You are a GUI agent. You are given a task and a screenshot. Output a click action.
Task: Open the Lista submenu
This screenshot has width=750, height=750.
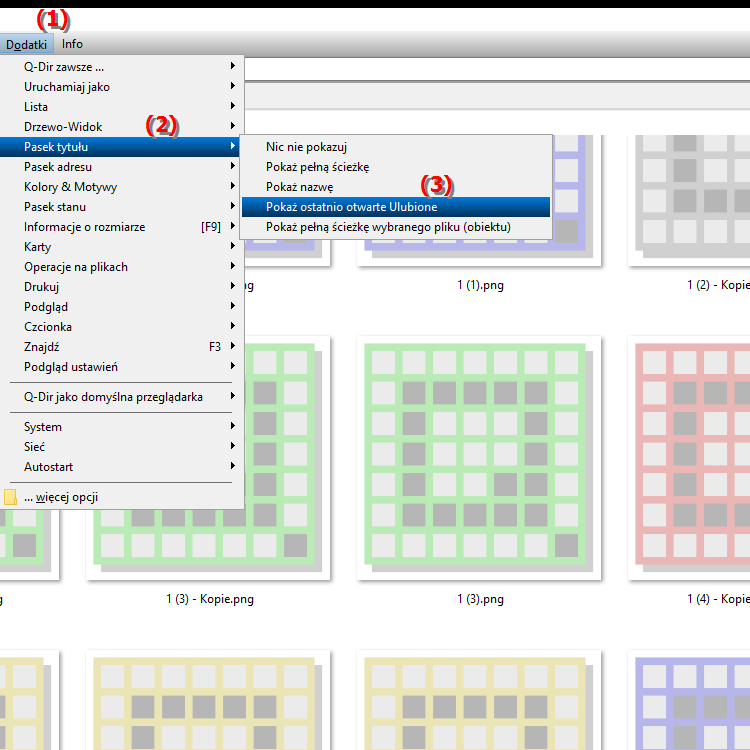click(122, 107)
